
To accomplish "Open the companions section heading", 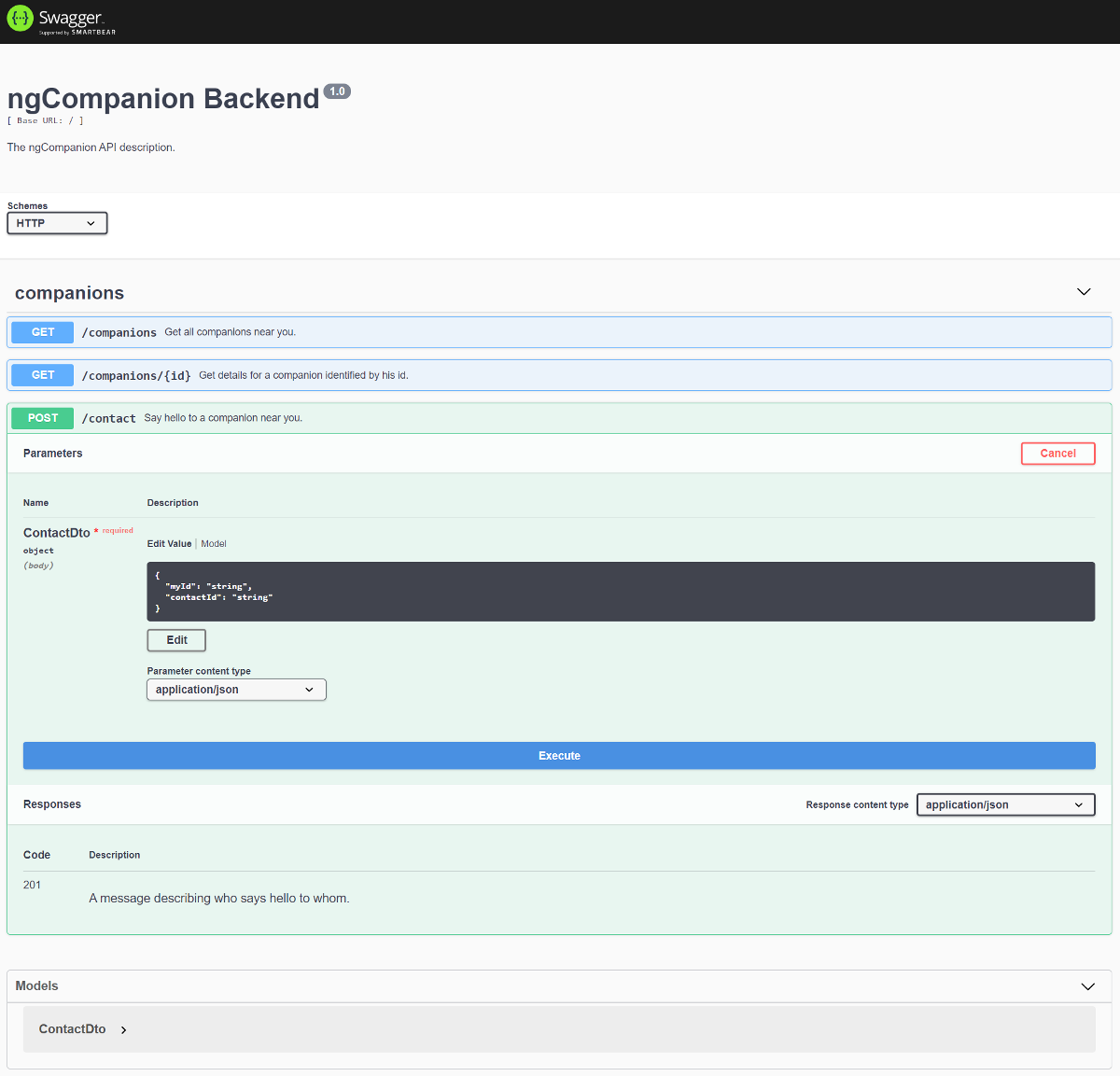I will [69, 293].
